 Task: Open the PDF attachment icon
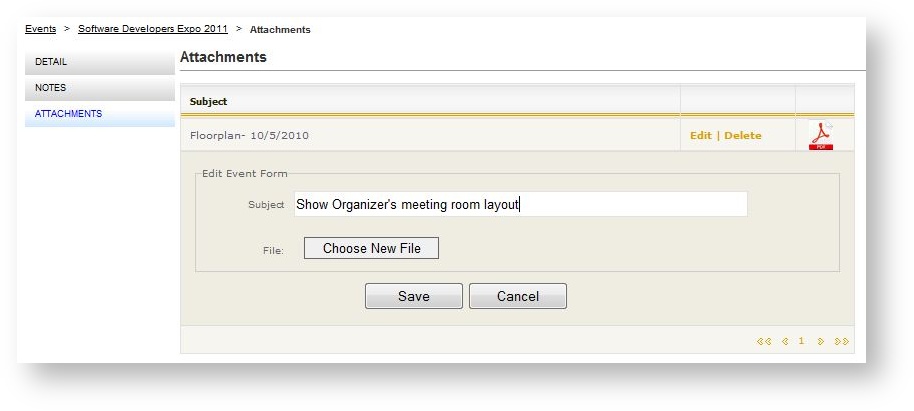click(821, 136)
